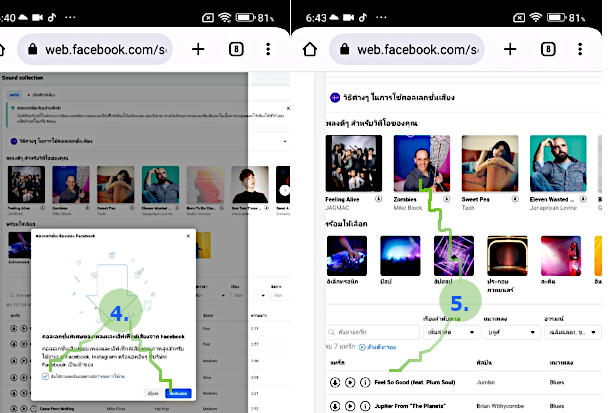
Task: Open a new tab in right browser
Action: pyautogui.click(x=510, y=49)
